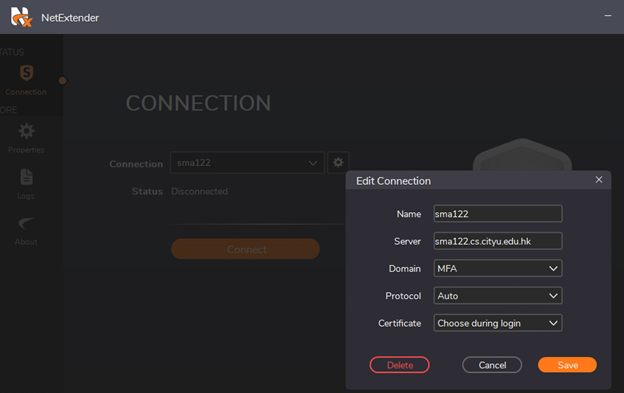Click the connection settings gear icon
The width and height of the screenshot is (624, 393).
338,162
